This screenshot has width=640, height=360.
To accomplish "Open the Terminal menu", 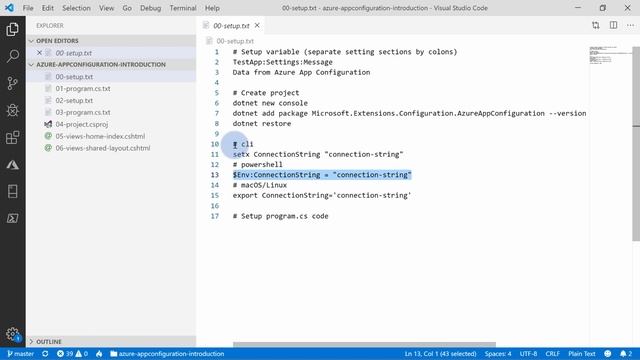I will 183,8.
